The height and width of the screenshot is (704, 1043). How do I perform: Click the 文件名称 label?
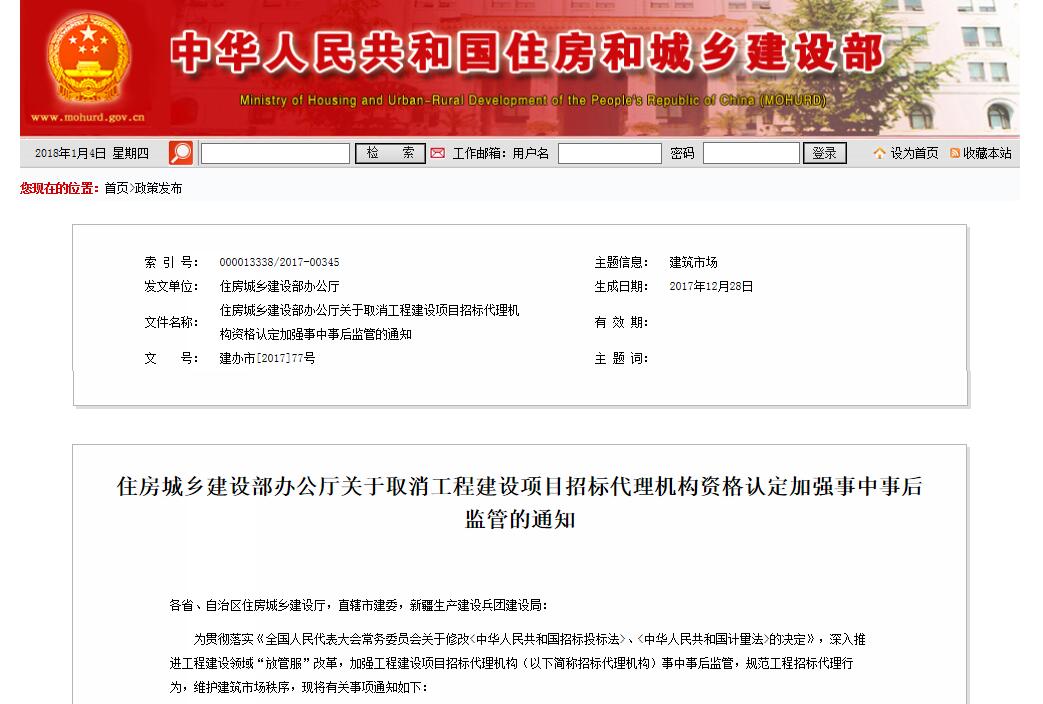pyautogui.click(x=171, y=322)
